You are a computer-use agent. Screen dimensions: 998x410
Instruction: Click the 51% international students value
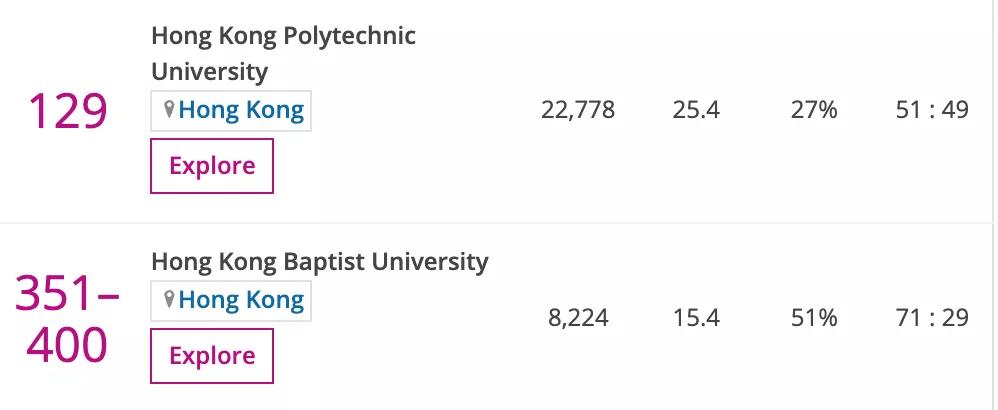[813, 319]
